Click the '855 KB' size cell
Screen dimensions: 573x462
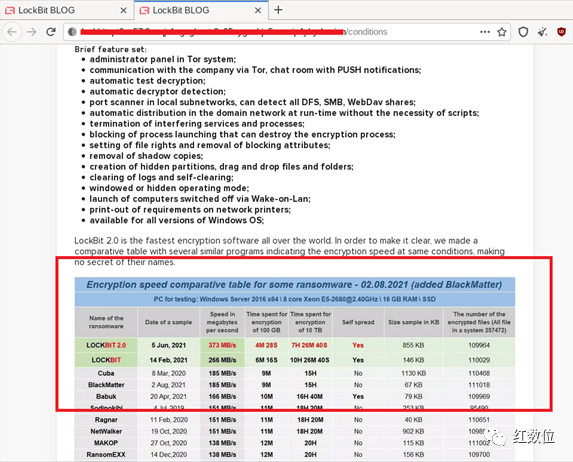point(413,345)
